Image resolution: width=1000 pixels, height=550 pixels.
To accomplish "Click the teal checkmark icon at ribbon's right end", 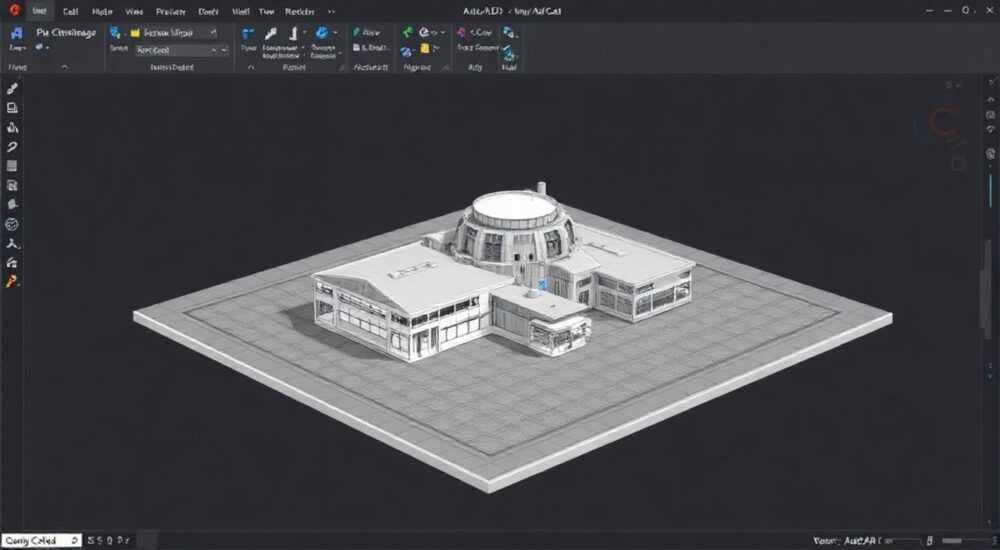I will tap(509, 54).
